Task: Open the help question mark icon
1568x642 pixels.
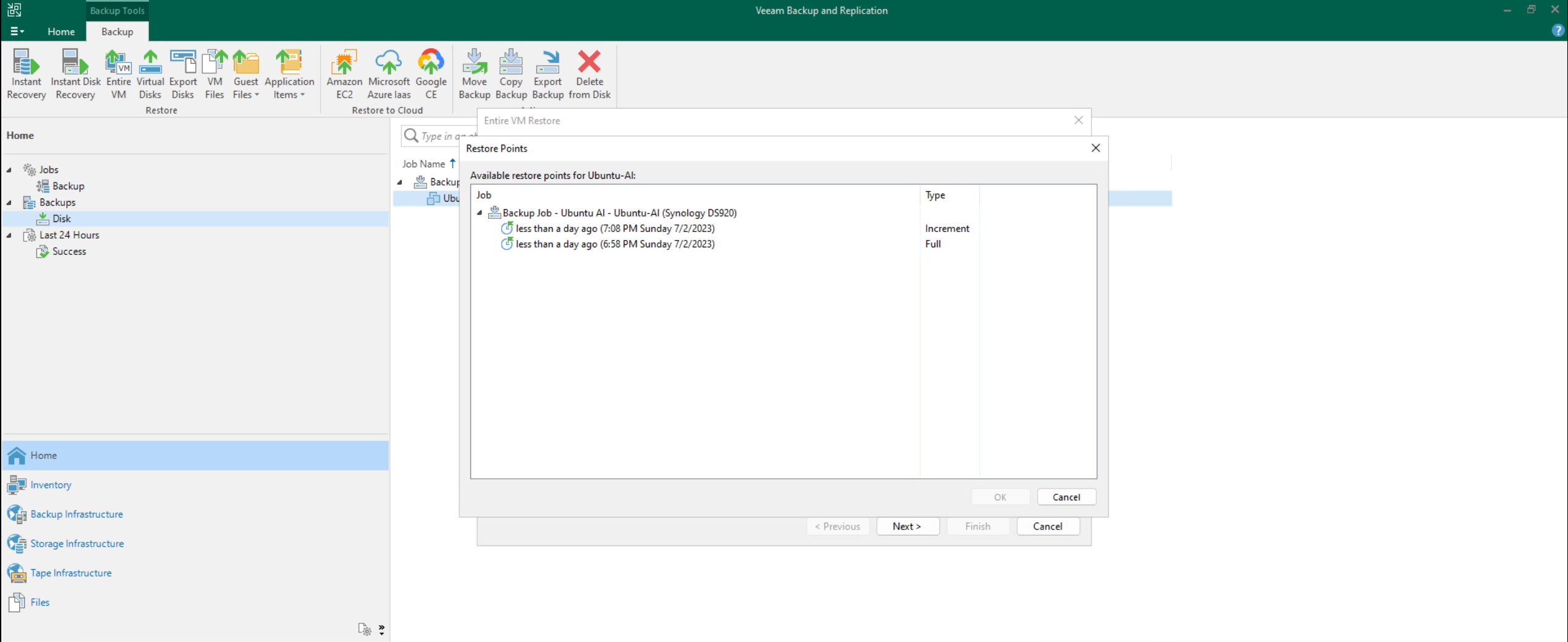Action: pos(1557,31)
